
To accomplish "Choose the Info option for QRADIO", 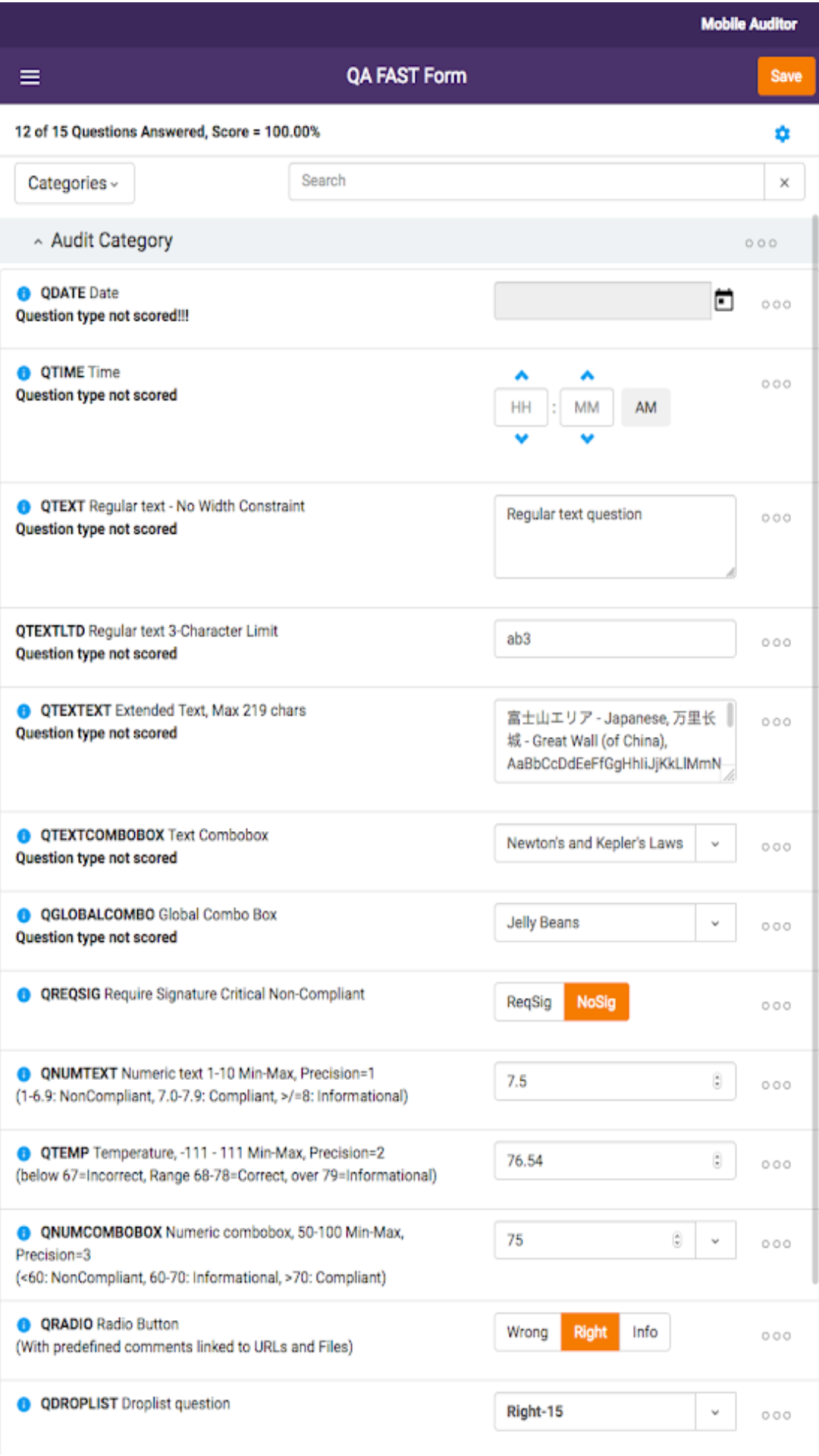I will tap(645, 1332).
